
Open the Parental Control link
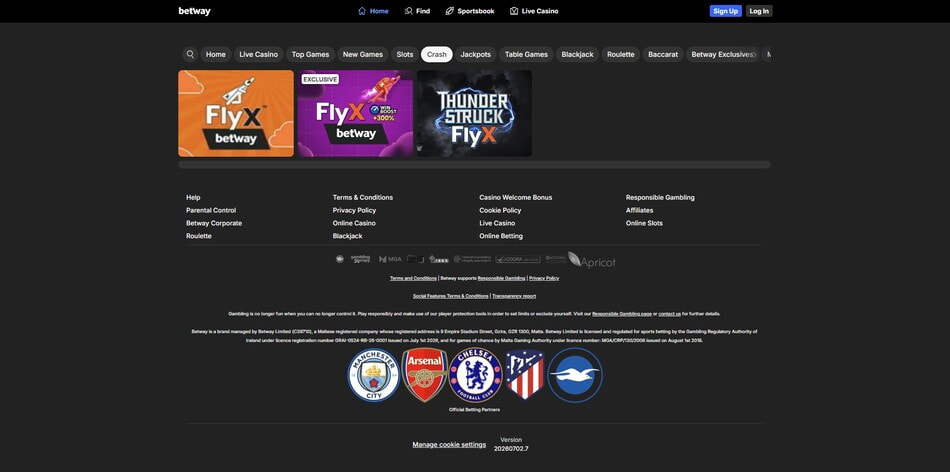tap(211, 210)
